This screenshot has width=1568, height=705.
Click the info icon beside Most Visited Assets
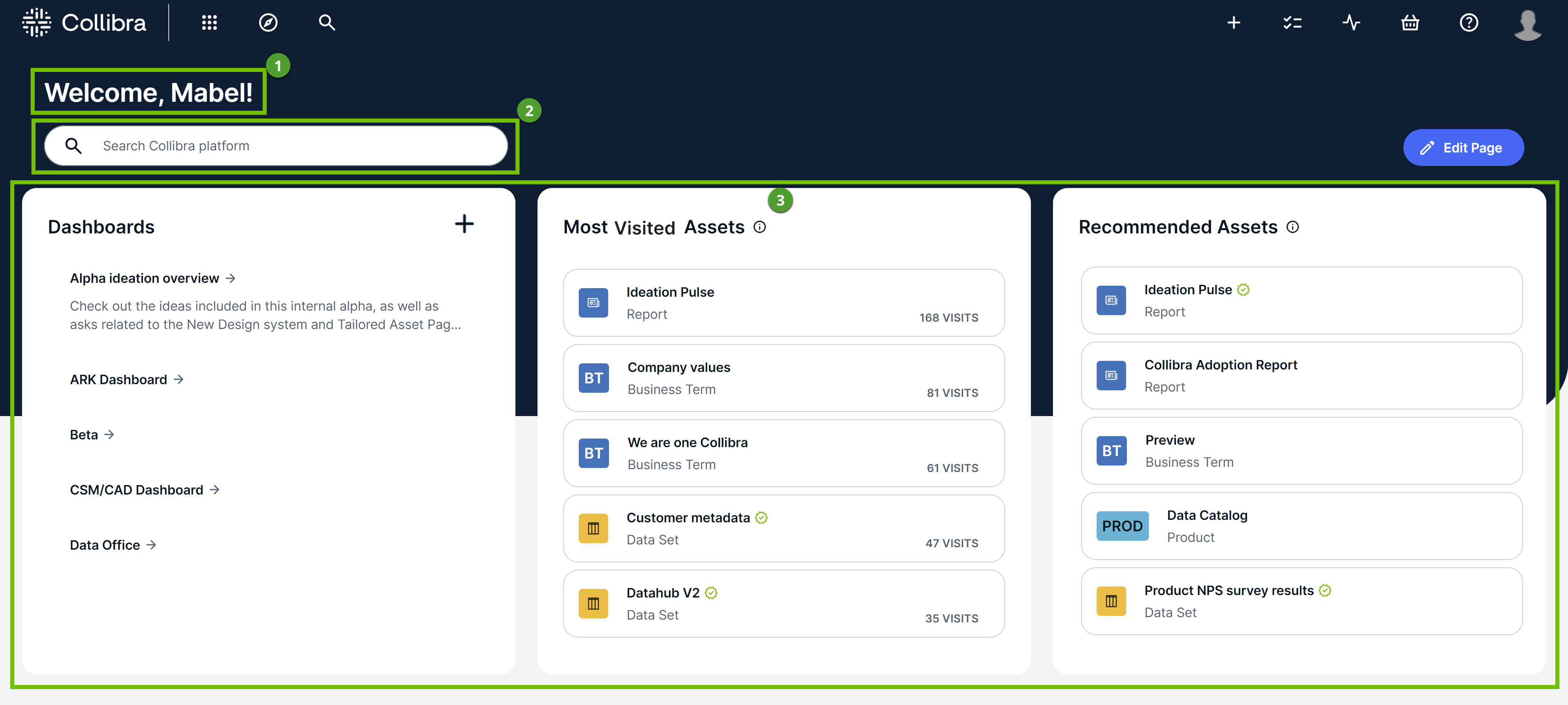pos(760,227)
